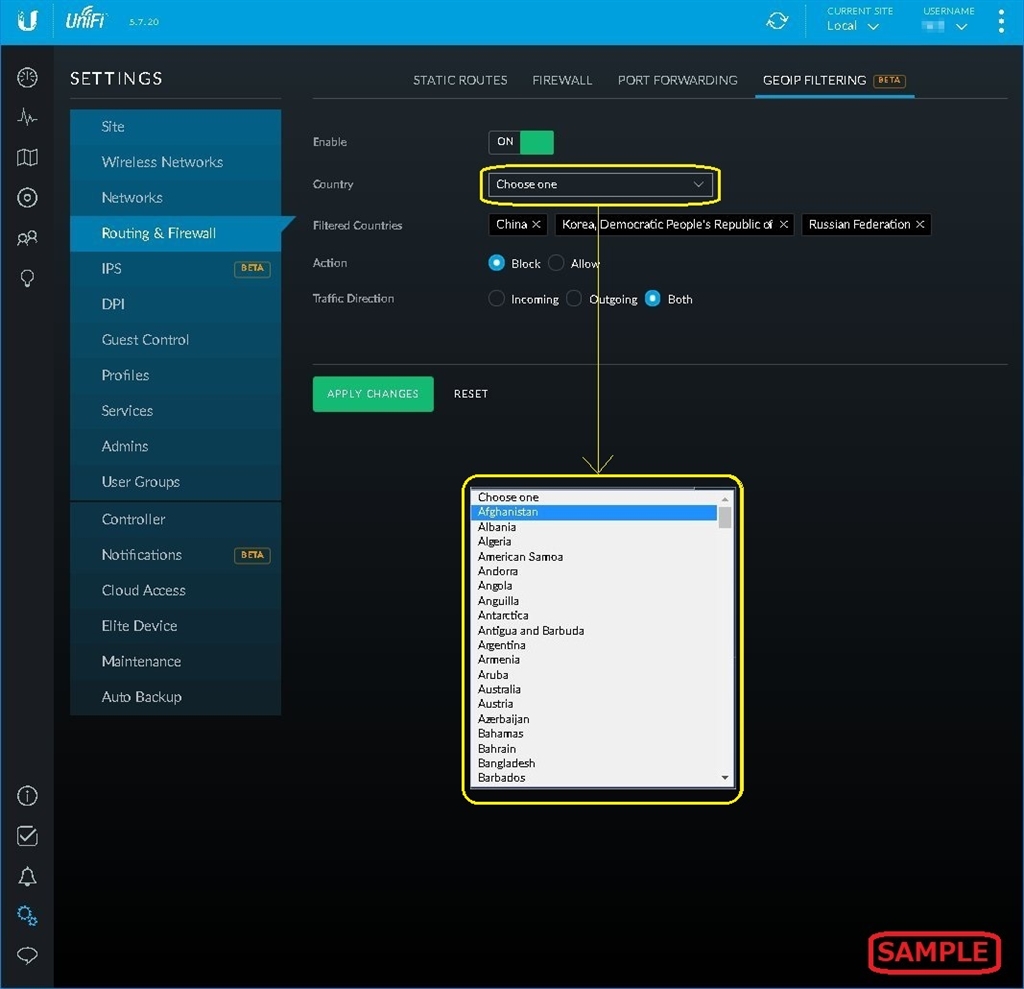This screenshot has width=1024, height=989.
Task: Open the Clients people icon
Action: (27, 238)
